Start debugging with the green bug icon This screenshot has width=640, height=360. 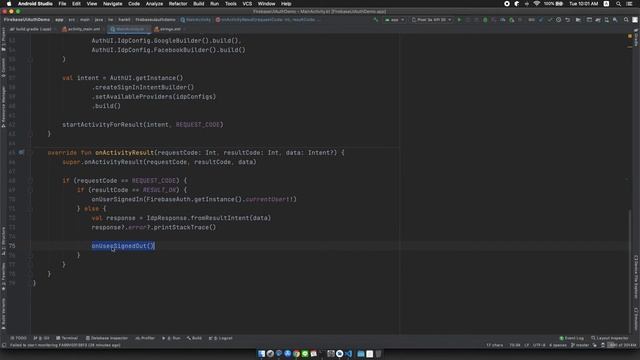(x=485, y=20)
